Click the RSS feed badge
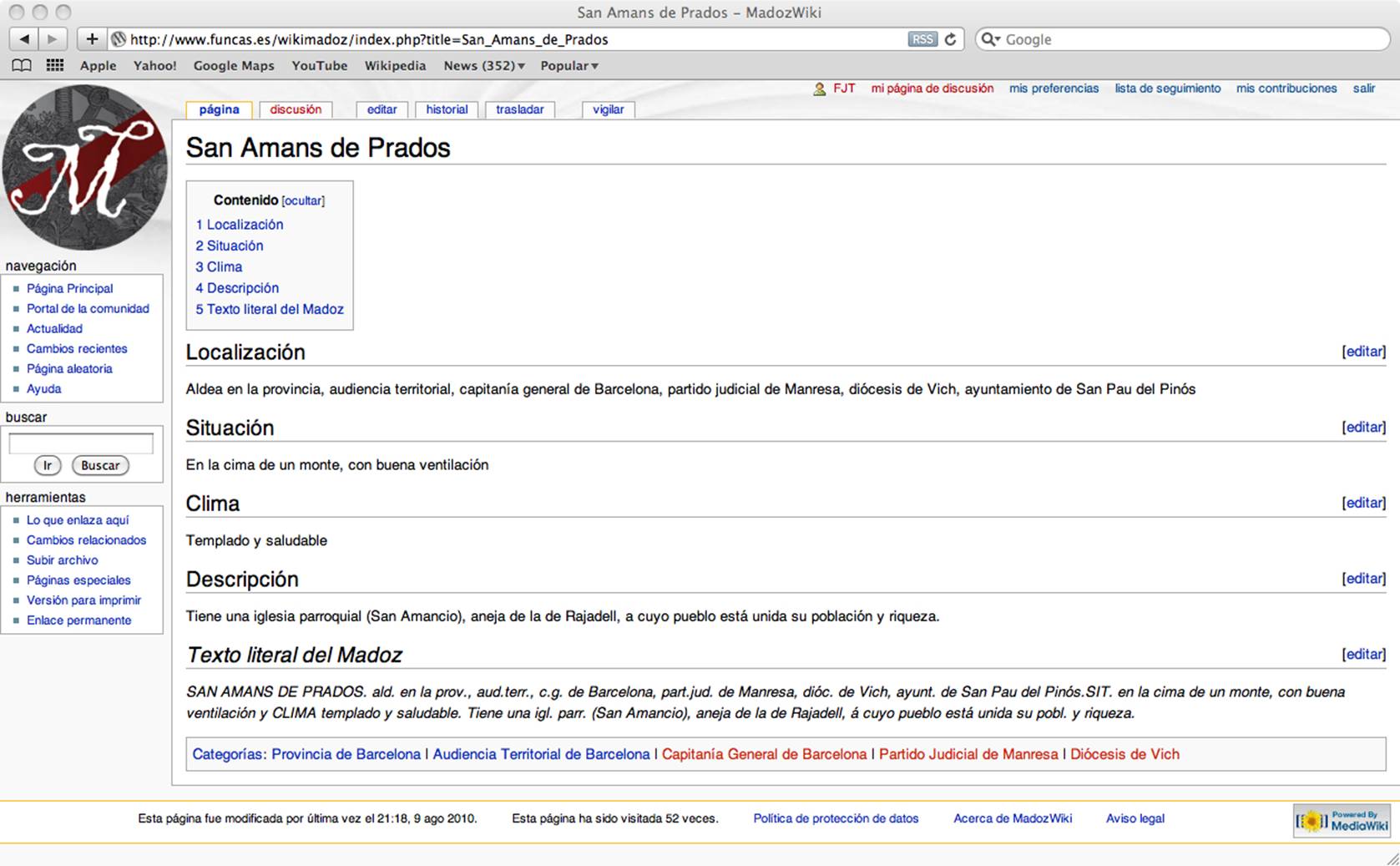Screen dimensions: 1400x866 [922, 39]
